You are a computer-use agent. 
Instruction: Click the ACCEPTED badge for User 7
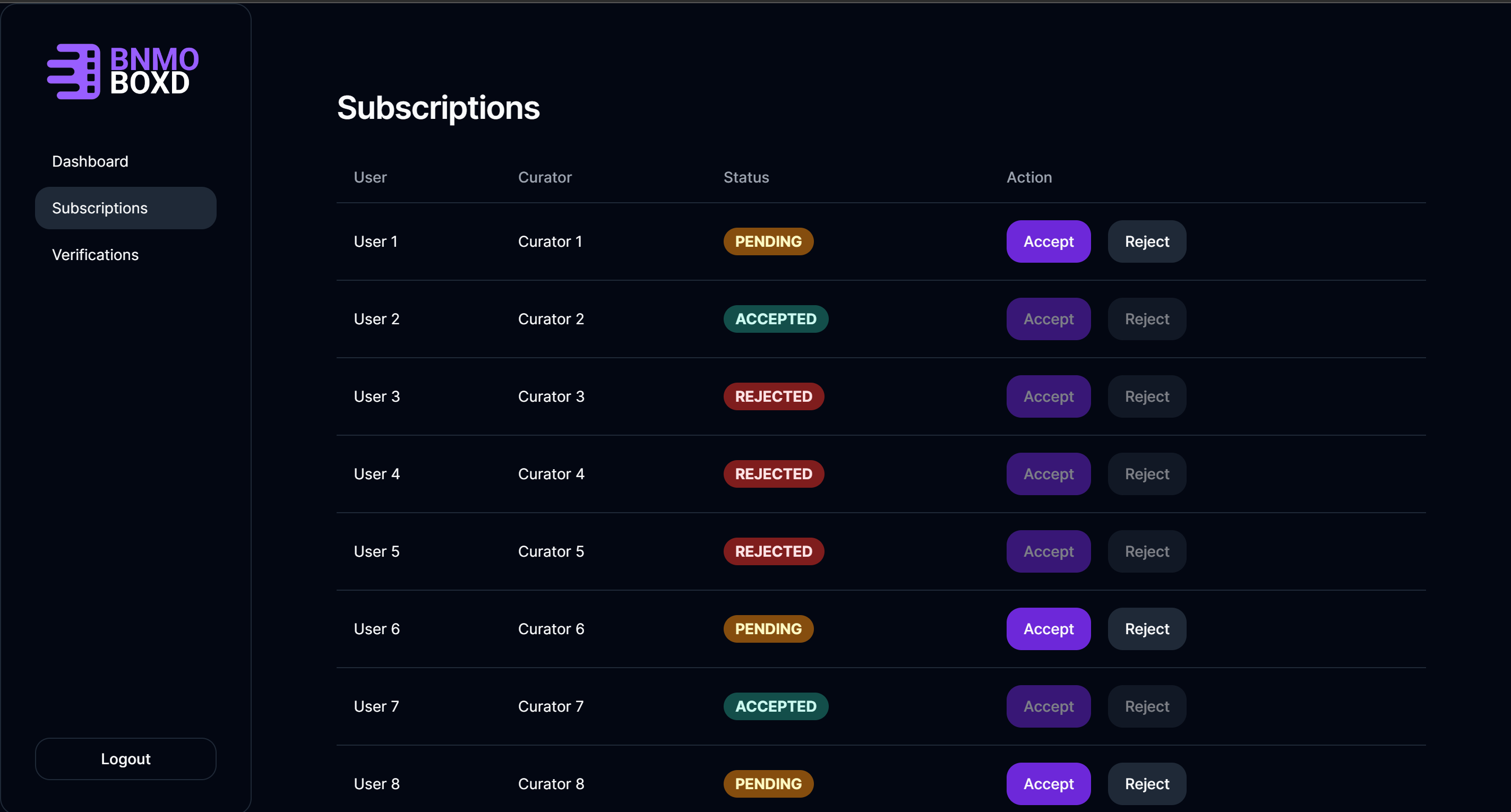click(x=775, y=706)
